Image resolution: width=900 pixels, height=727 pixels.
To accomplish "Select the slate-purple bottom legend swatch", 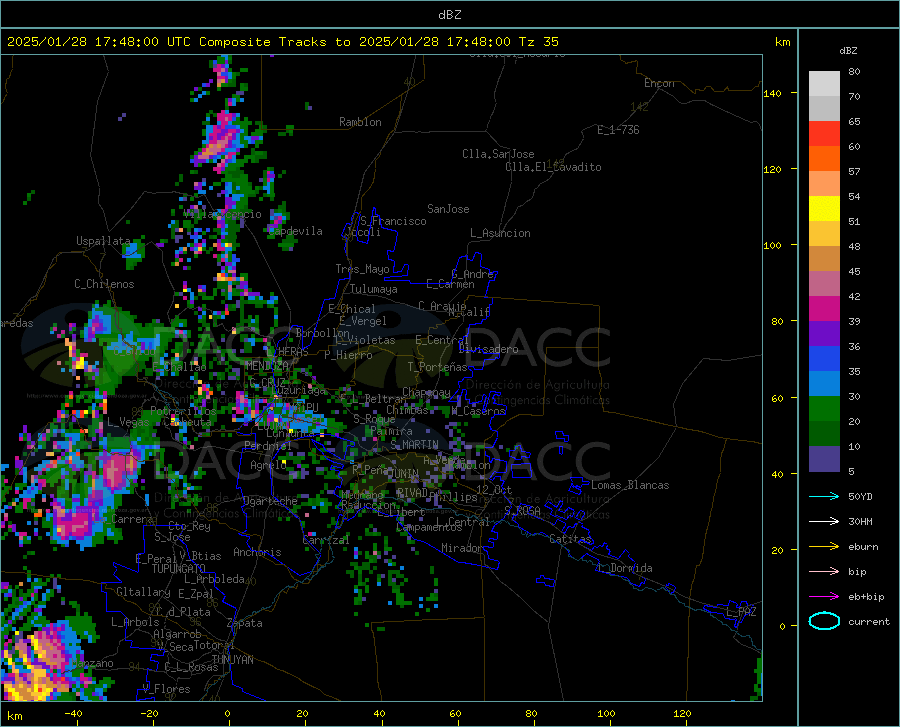I will pos(824,459).
